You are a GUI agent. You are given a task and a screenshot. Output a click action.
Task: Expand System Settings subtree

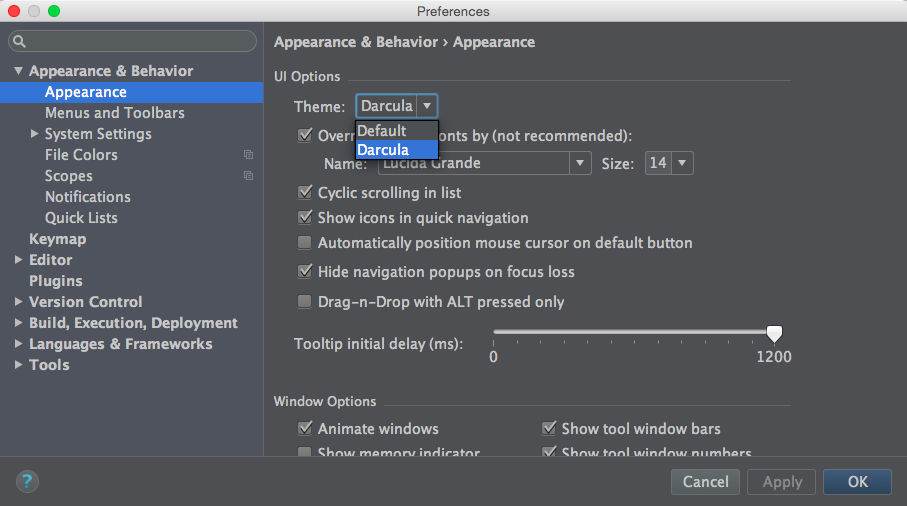tap(34, 134)
